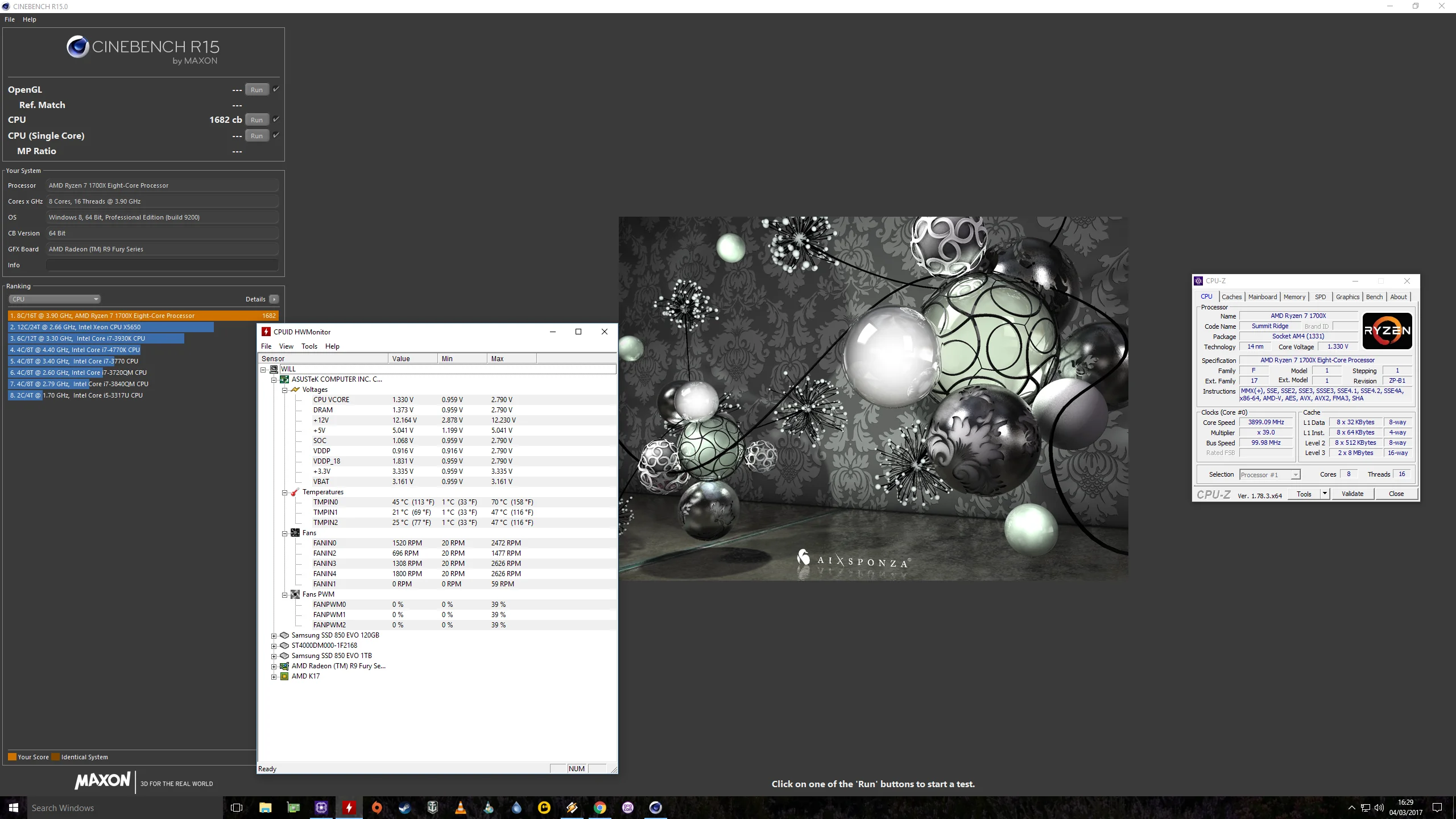Open the Ranking CPU dropdown
The height and width of the screenshot is (819, 1456).
(55, 299)
